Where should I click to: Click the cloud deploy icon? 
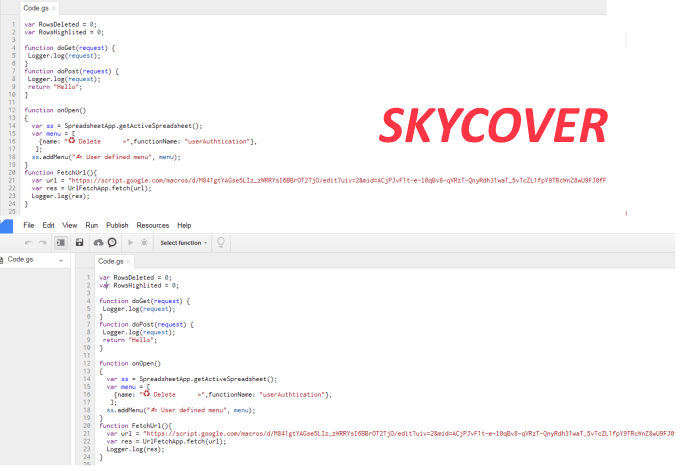click(98, 242)
